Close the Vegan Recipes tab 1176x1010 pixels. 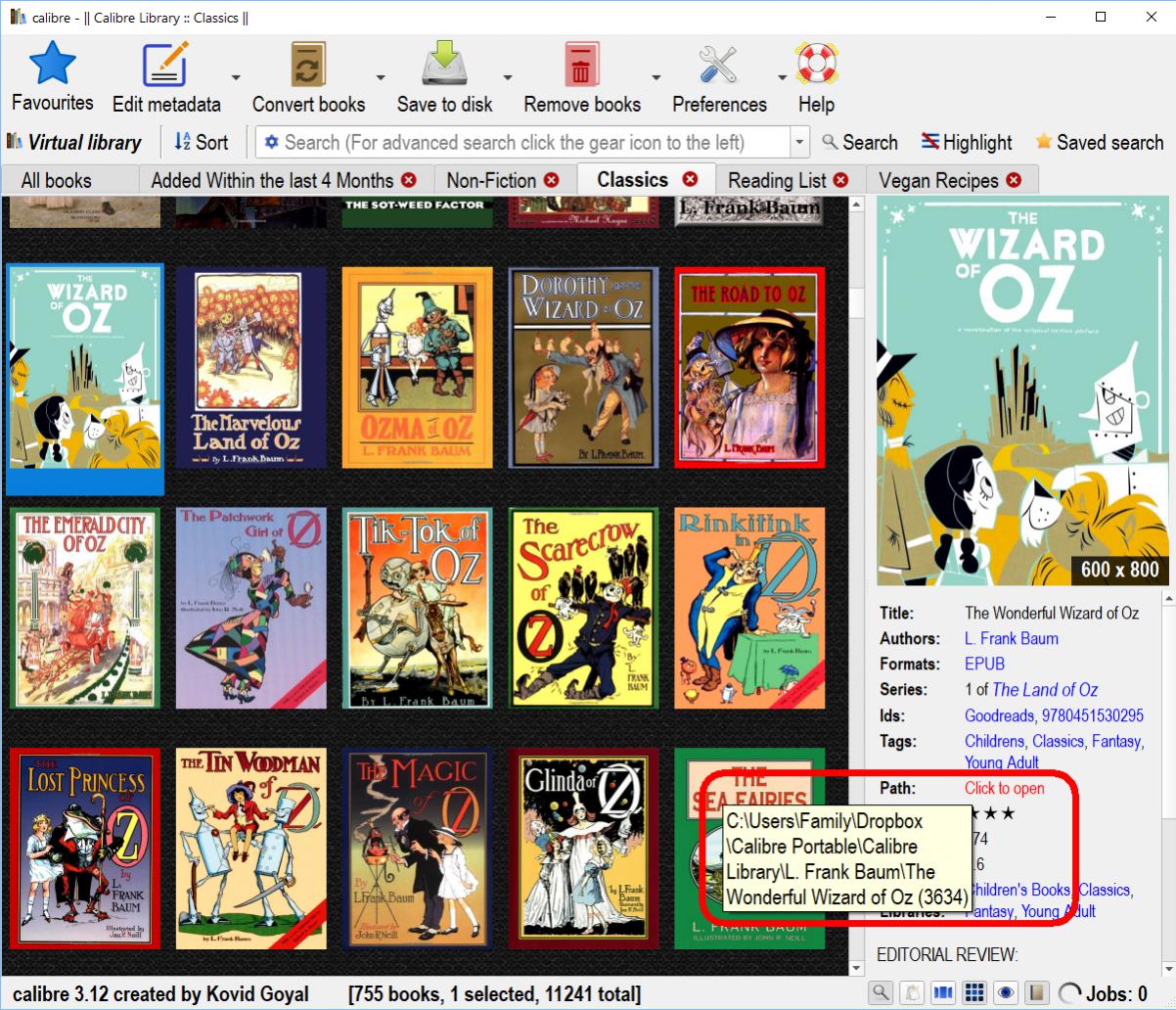click(x=1014, y=180)
